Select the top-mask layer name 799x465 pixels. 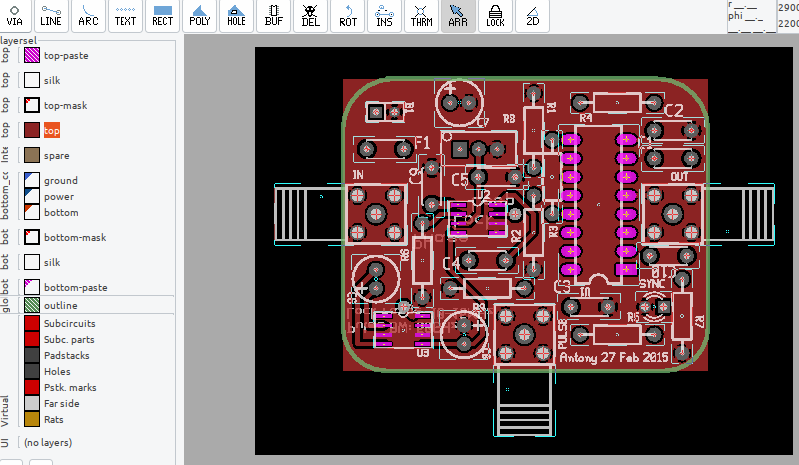click(x=65, y=105)
